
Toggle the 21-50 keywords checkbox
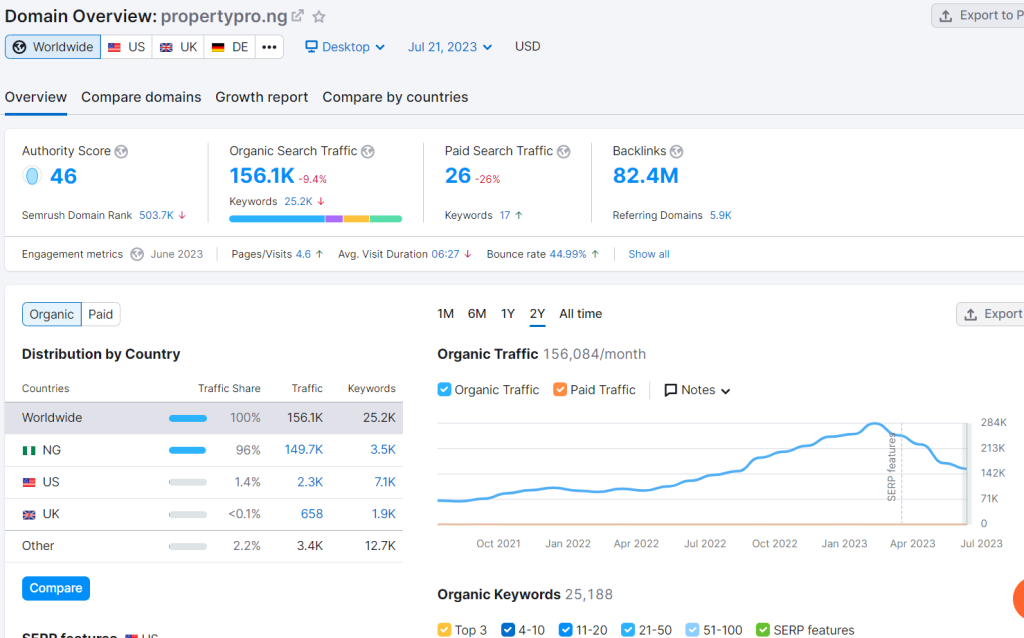(628, 630)
